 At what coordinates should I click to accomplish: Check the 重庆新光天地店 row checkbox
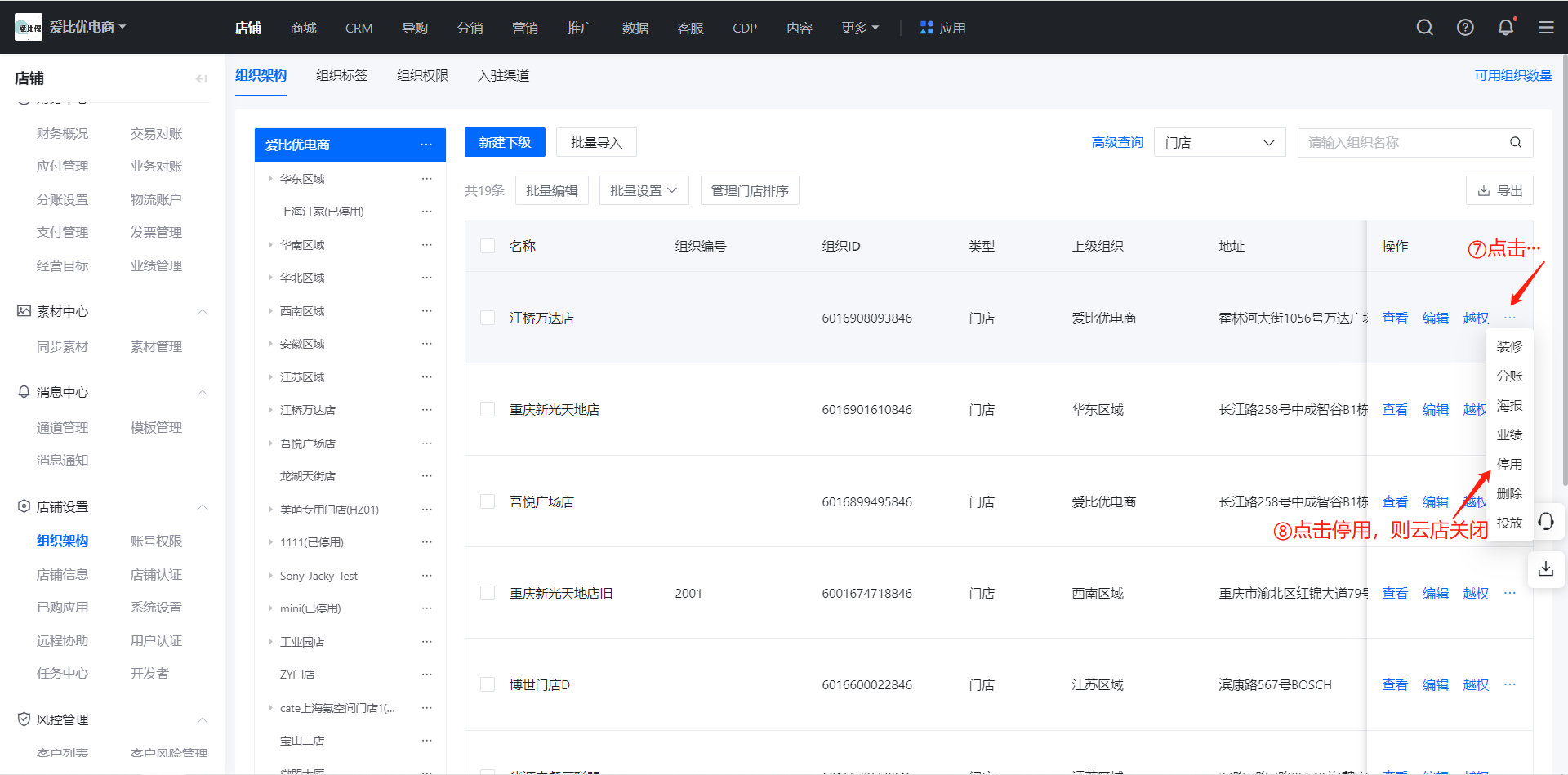pyautogui.click(x=488, y=409)
